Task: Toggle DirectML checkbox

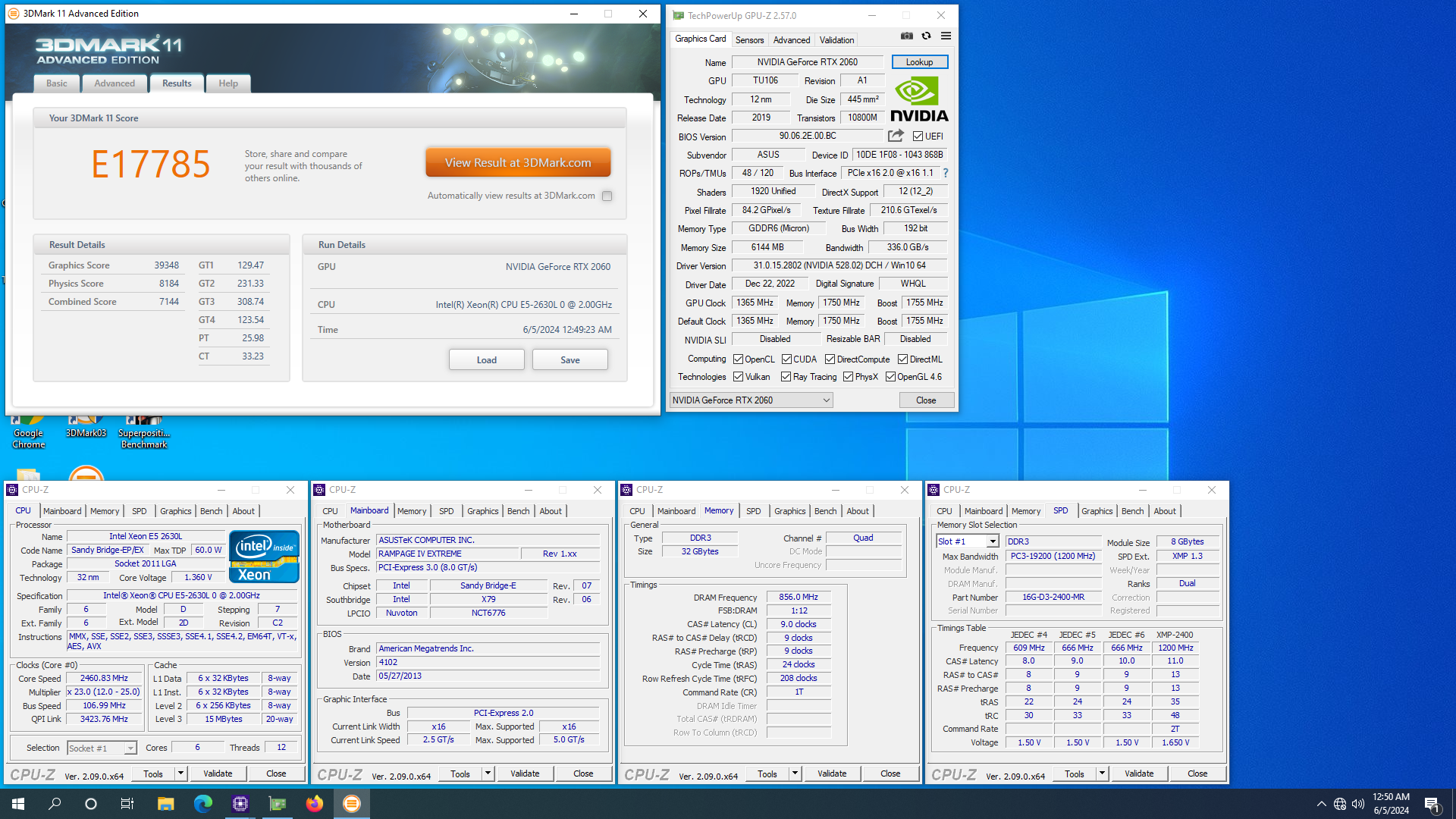Action: pyautogui.click(x=902, y=359)
